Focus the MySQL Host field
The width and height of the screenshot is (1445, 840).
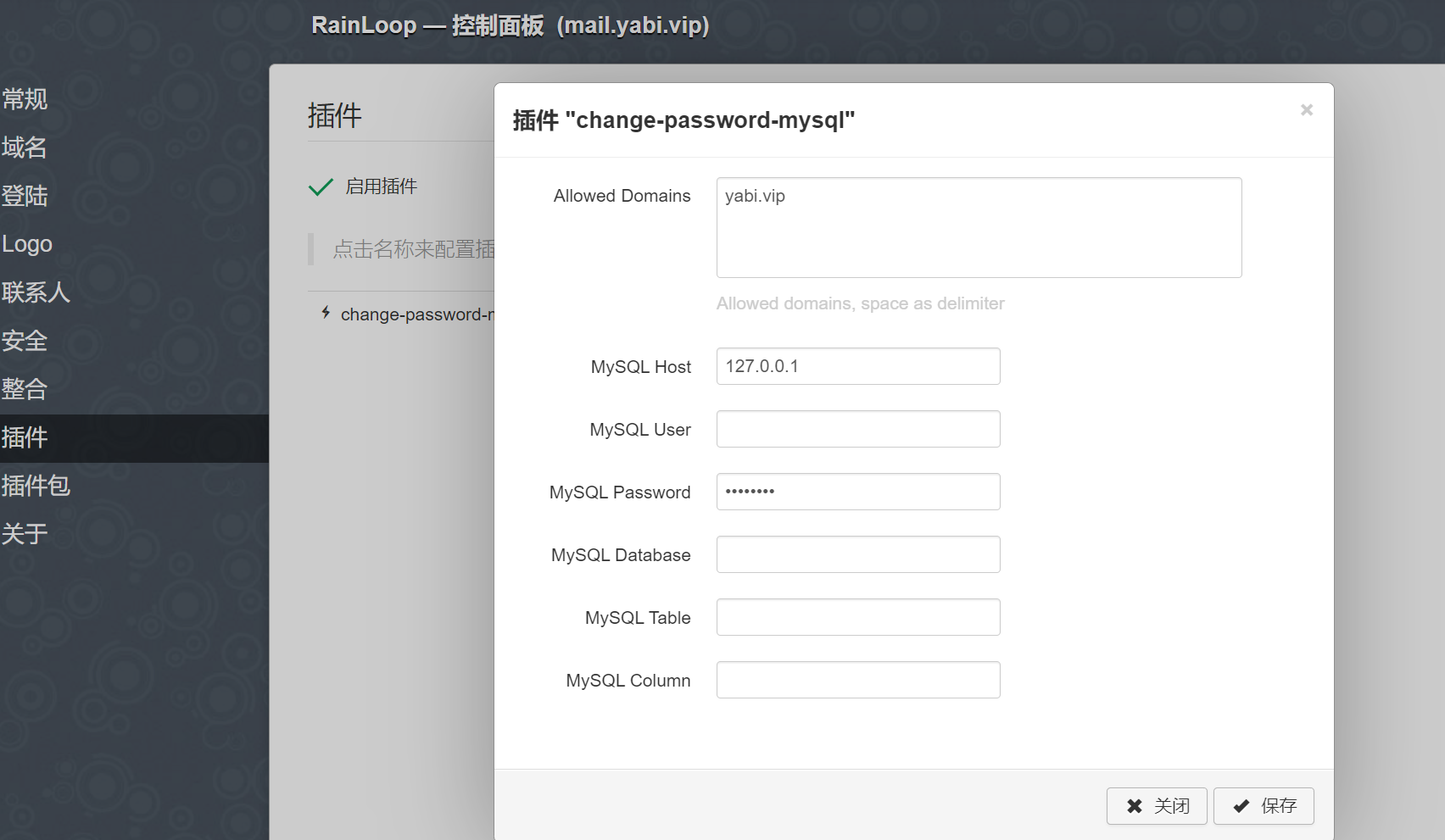tap(858, 366)
